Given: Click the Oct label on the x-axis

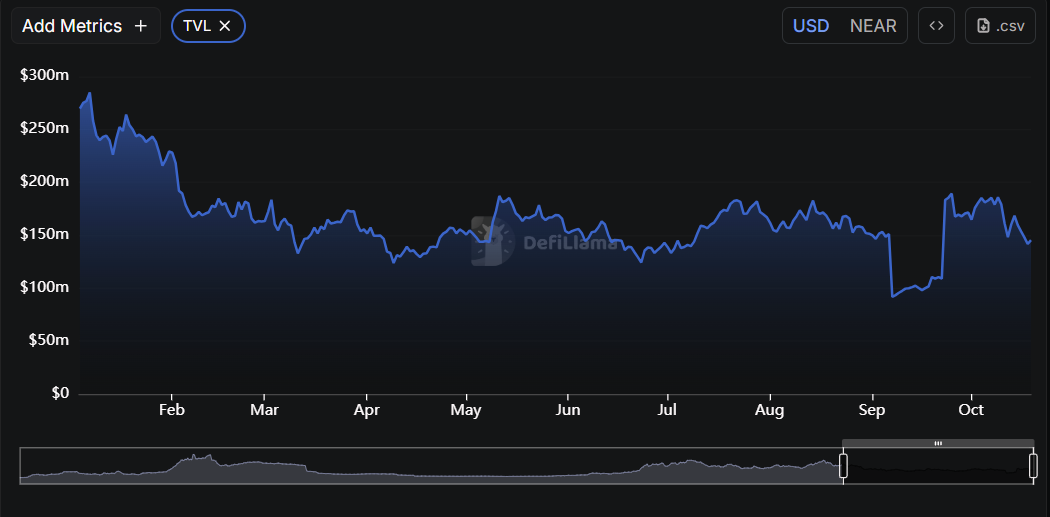Looking at the screenshot, I should (970, 410).
